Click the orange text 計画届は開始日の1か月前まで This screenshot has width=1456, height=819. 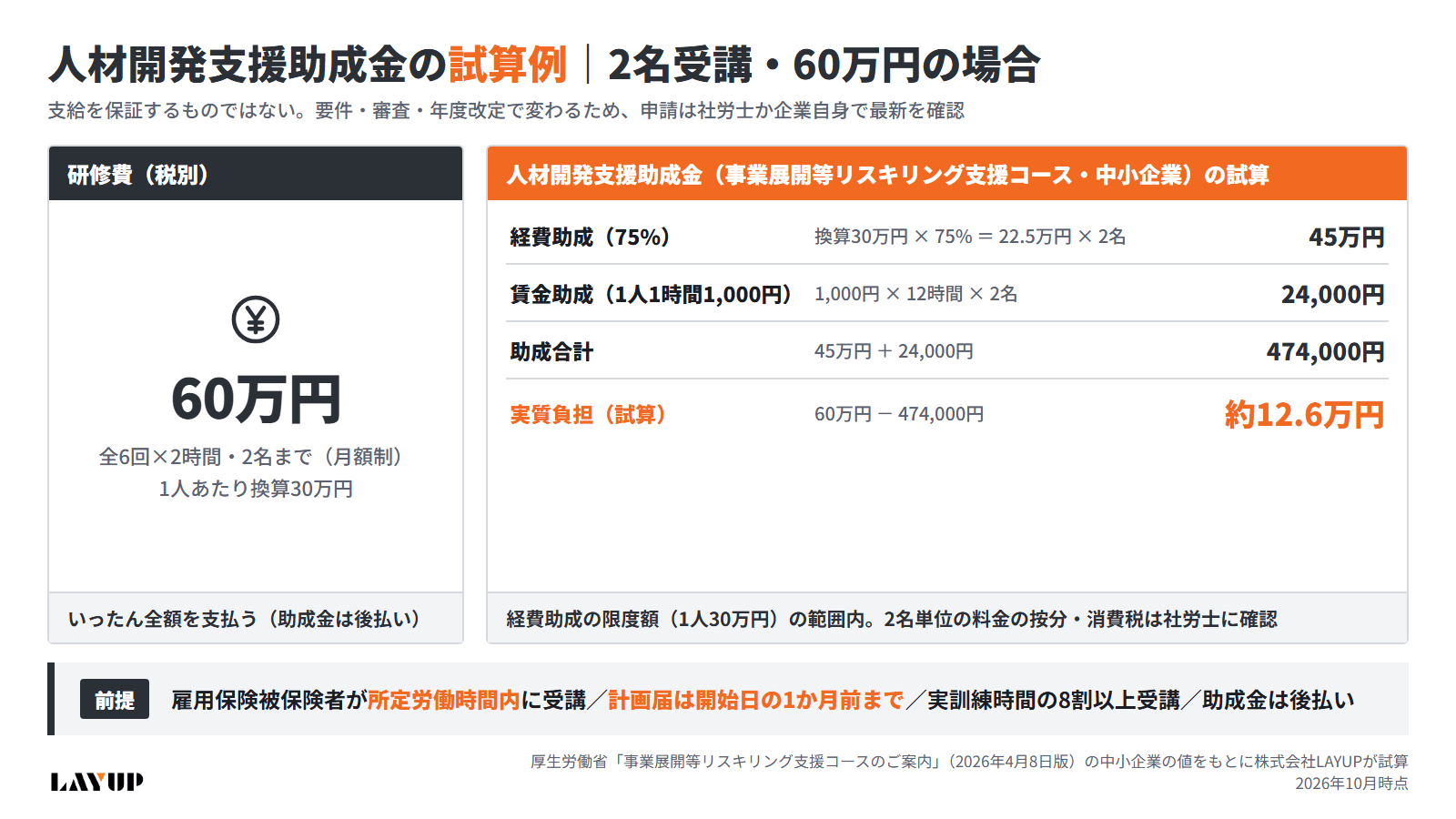coord(756,700)
